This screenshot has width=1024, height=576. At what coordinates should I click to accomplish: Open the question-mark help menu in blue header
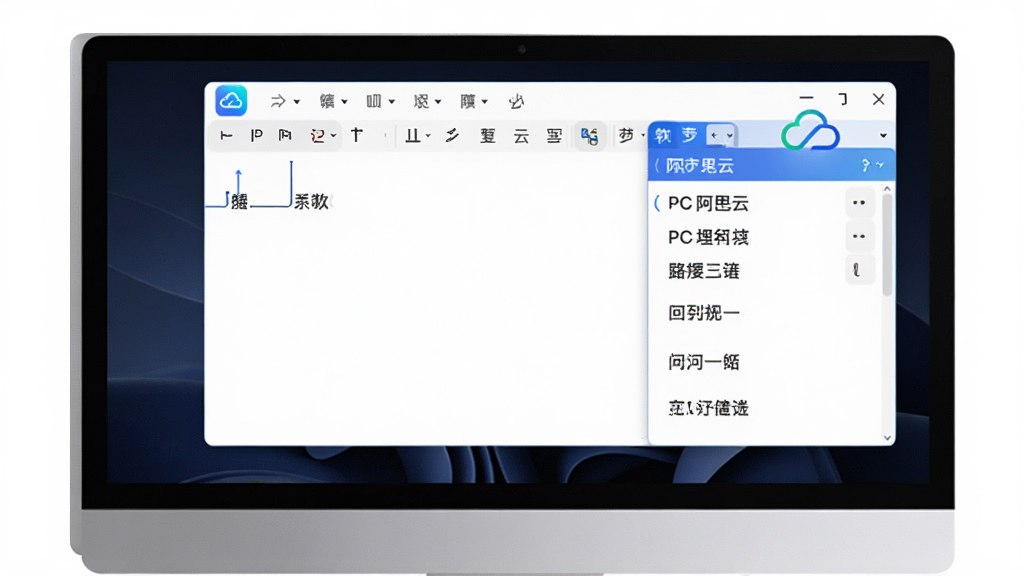(x=871, y=165)
